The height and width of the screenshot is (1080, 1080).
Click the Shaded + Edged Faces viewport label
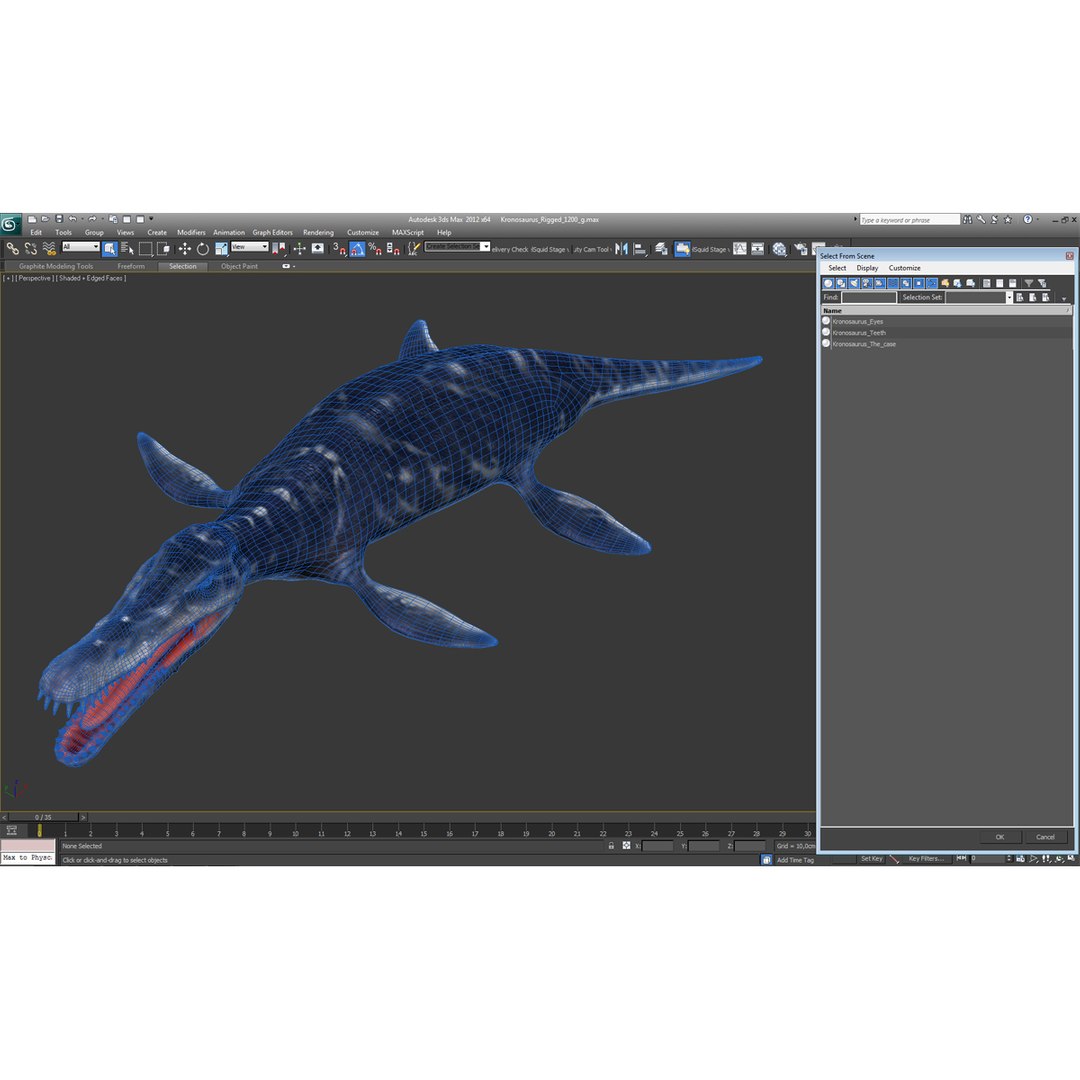pos(92,278)
